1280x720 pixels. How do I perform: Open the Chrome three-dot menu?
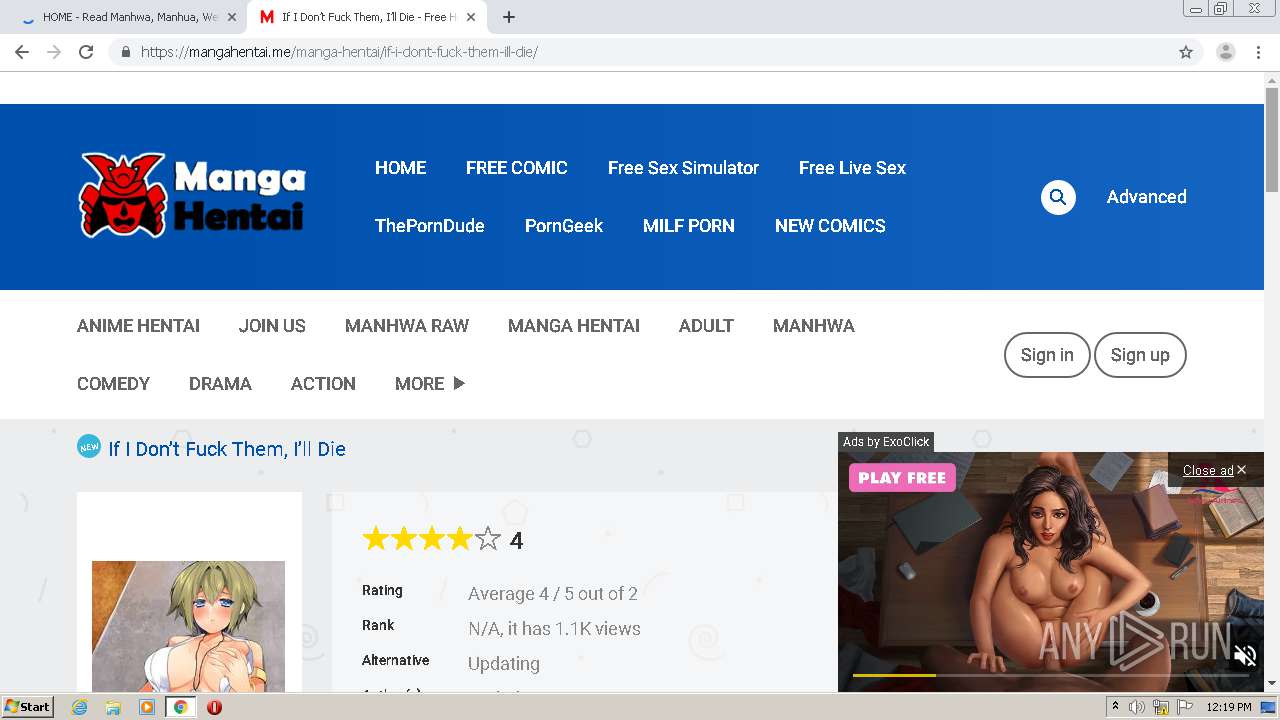[1258, 52]
